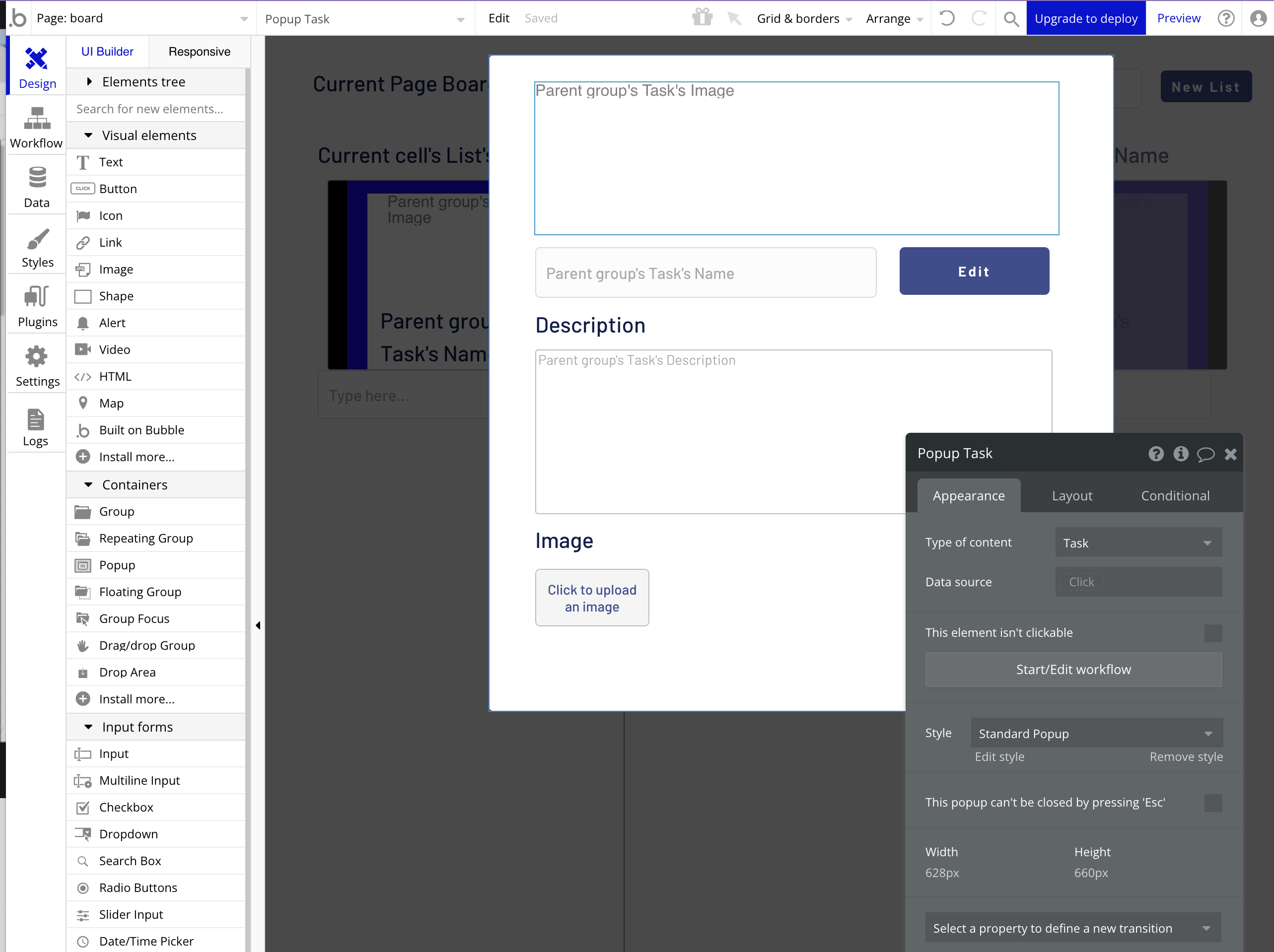This screenshot has width=1274, height=952.
Task: Switch to the Layout tab
Action: tap(1072, 496)
